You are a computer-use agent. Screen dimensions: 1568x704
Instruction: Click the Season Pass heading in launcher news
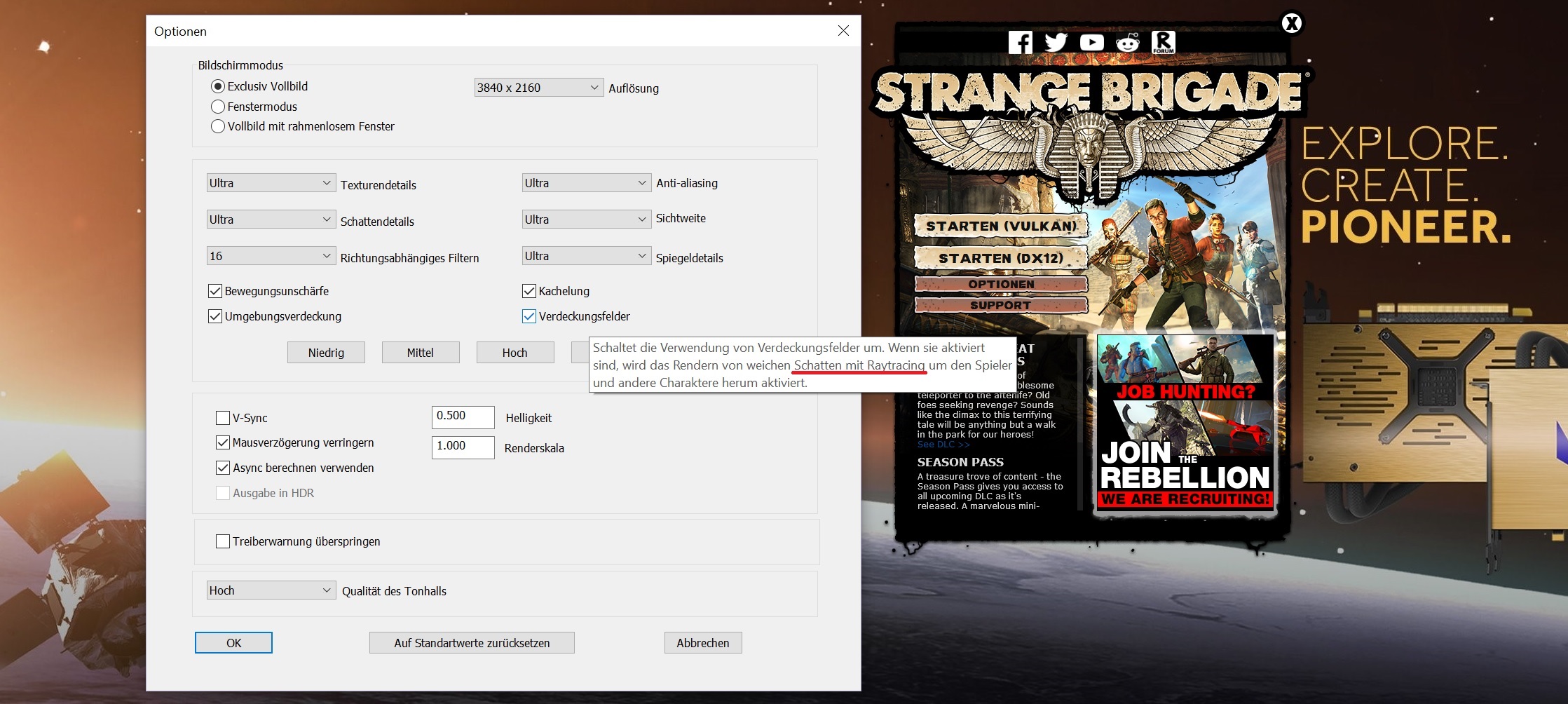(x=960, y=462)
